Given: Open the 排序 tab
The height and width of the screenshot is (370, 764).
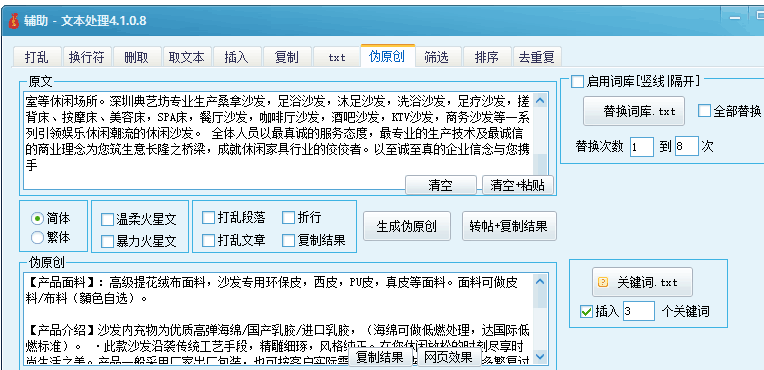Looking at the screenshot, I should pos(487,57).
